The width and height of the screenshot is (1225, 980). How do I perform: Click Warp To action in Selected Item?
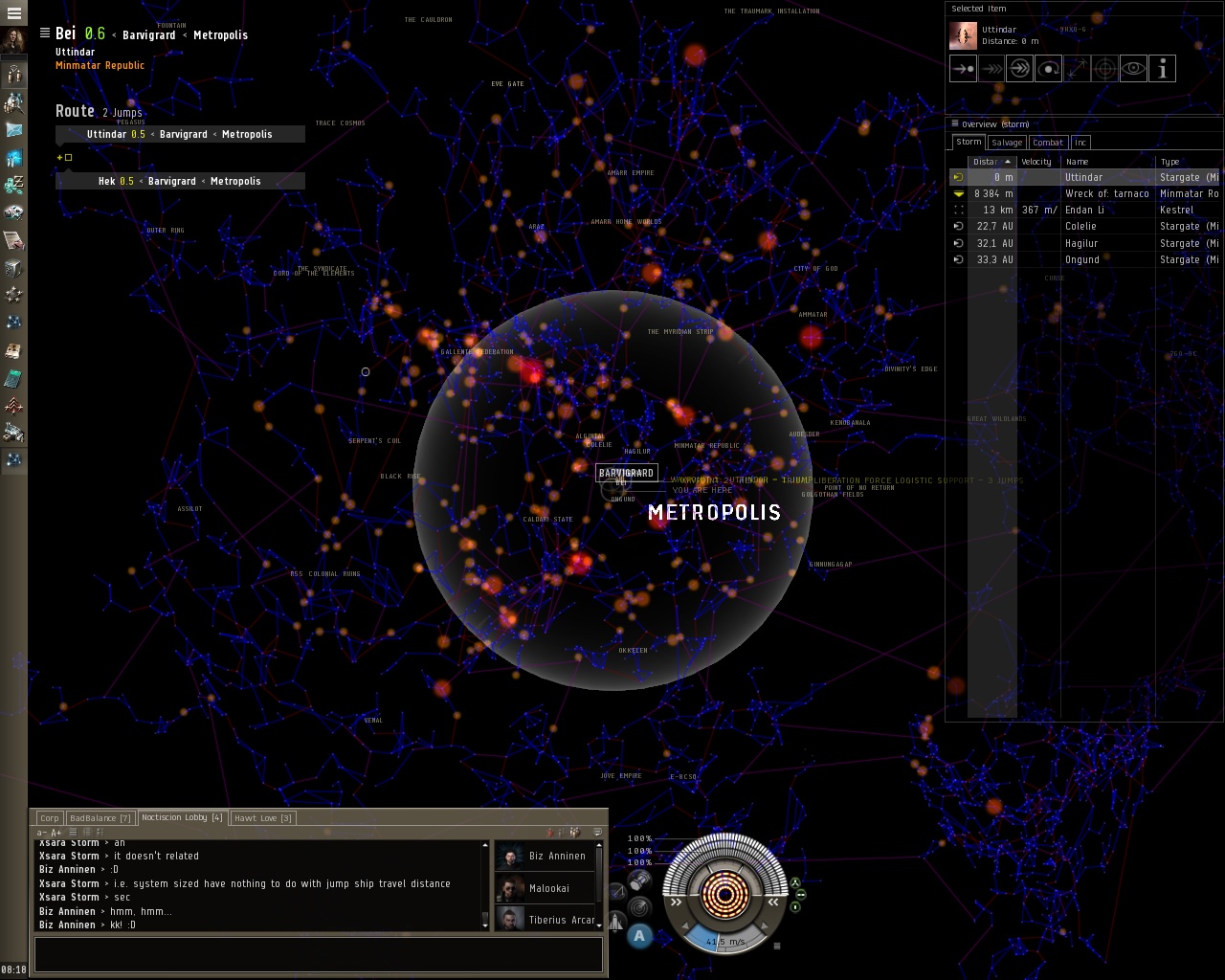(x=991, y=69)
